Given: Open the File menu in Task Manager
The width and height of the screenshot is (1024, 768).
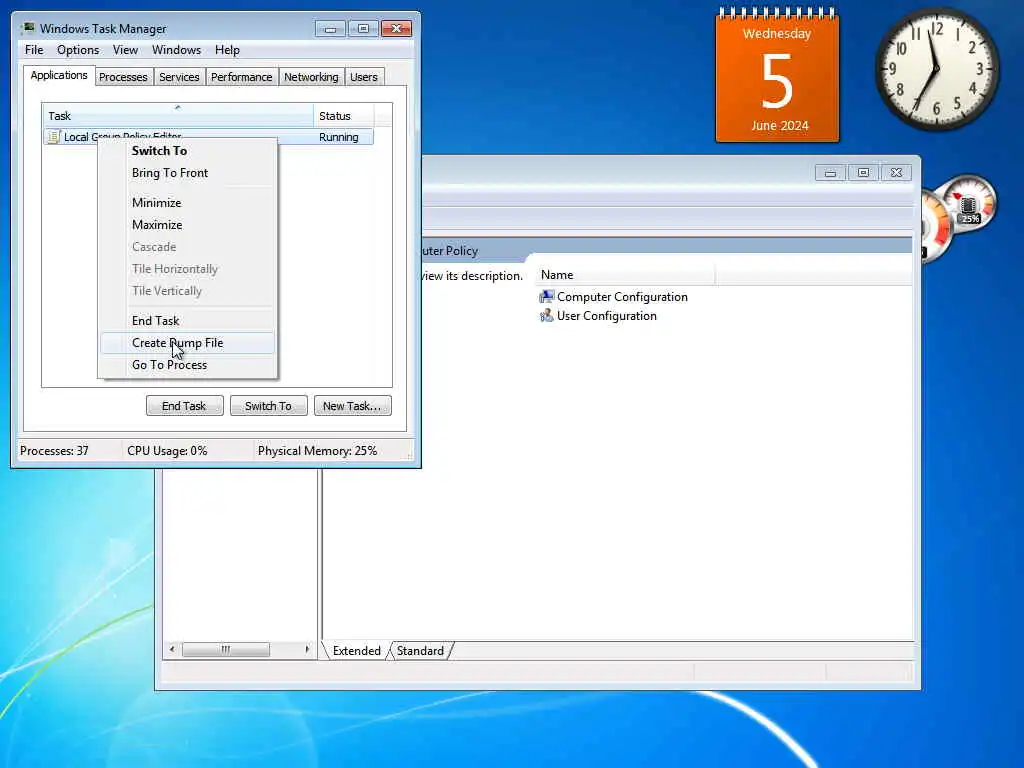Looking at the screenshot, I should (34, 50).
